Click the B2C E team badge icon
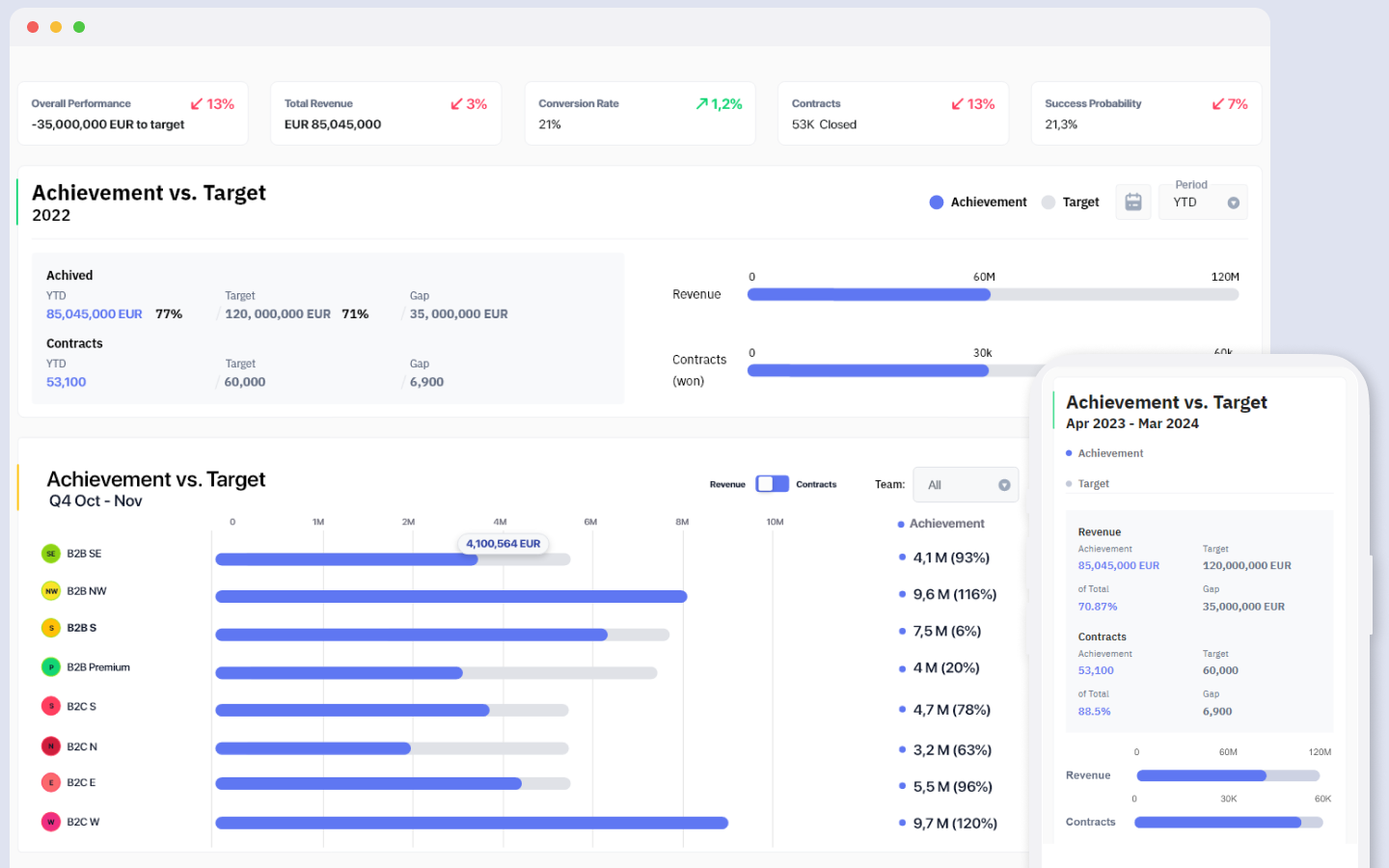This screenshot has width=1389, height=868. click(51, 782)
